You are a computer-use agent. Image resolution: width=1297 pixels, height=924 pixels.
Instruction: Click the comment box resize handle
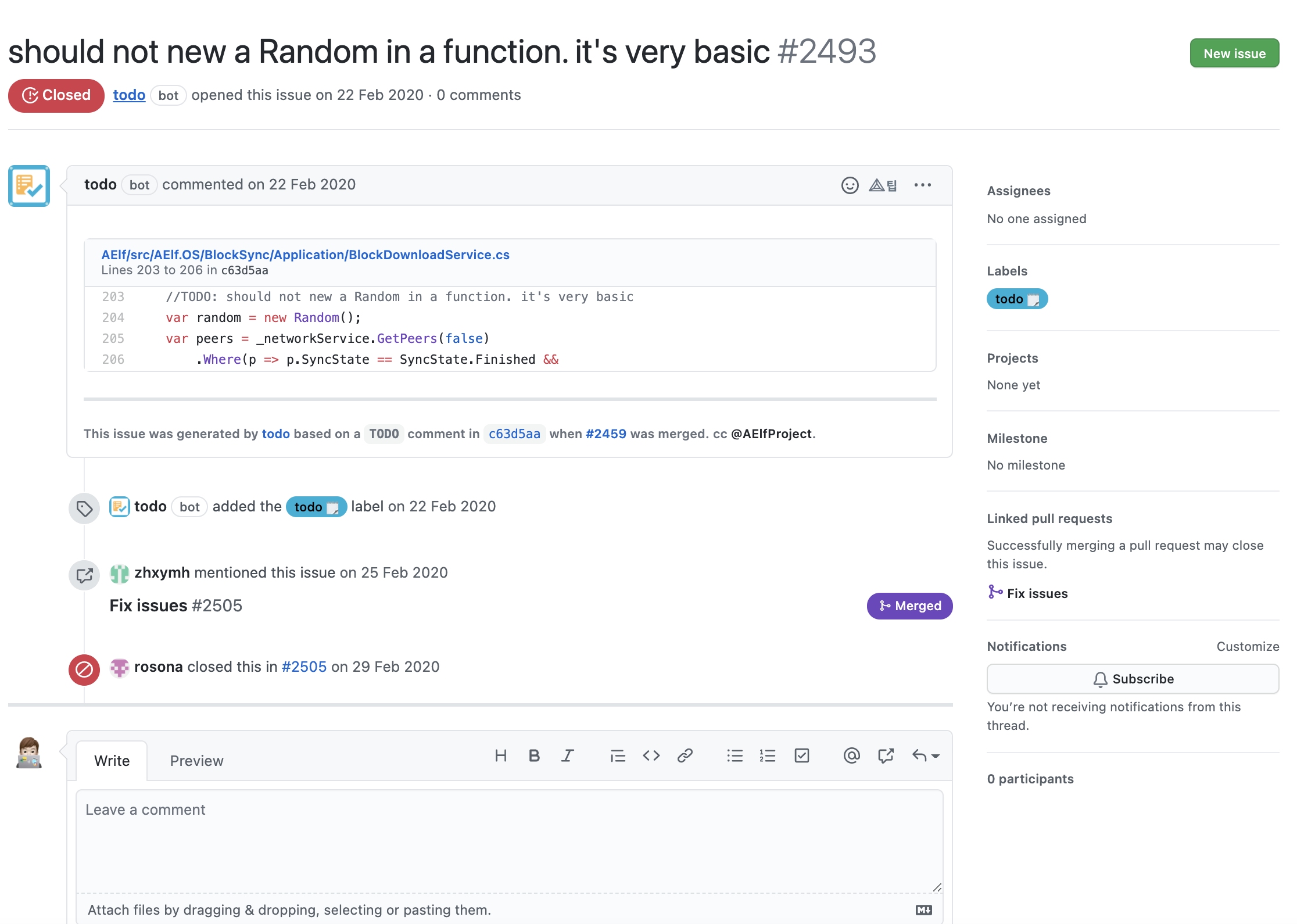coord(936,887)
